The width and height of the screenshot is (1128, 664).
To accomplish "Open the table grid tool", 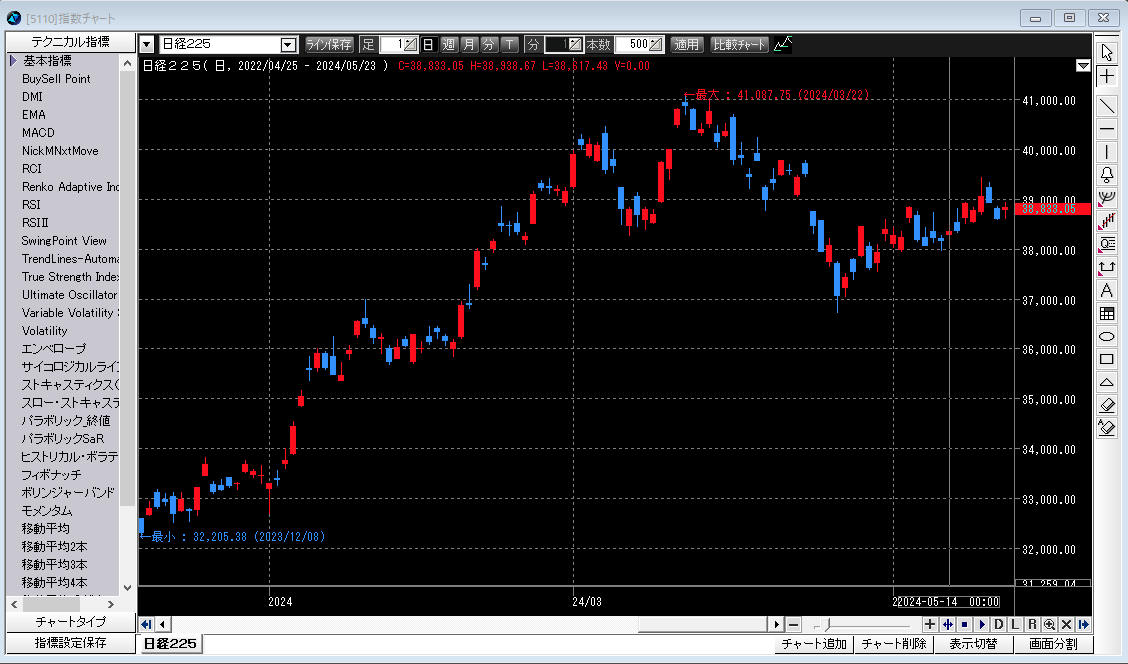I will pos(1107,314).
